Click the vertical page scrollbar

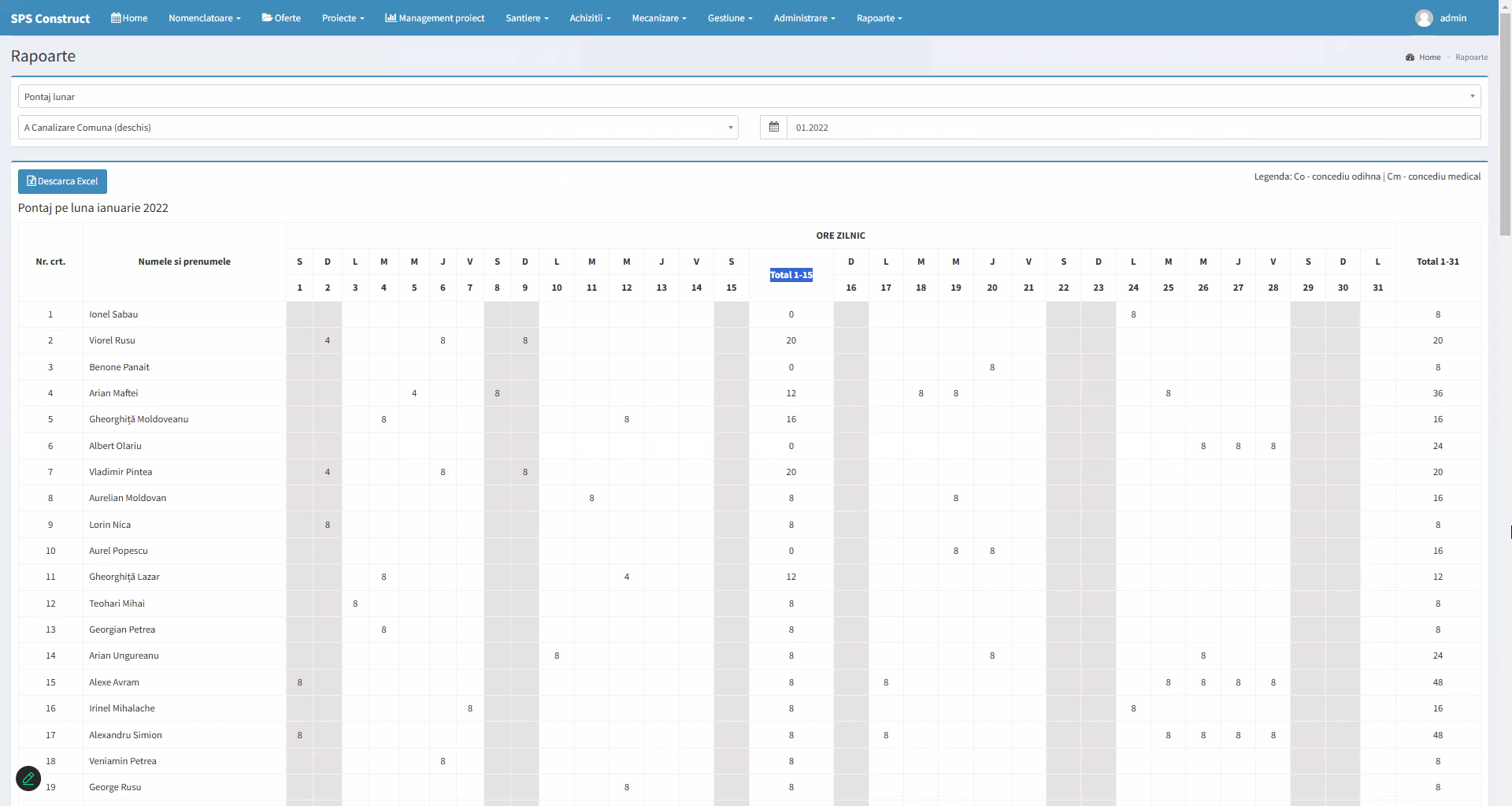pos(1505,126)
